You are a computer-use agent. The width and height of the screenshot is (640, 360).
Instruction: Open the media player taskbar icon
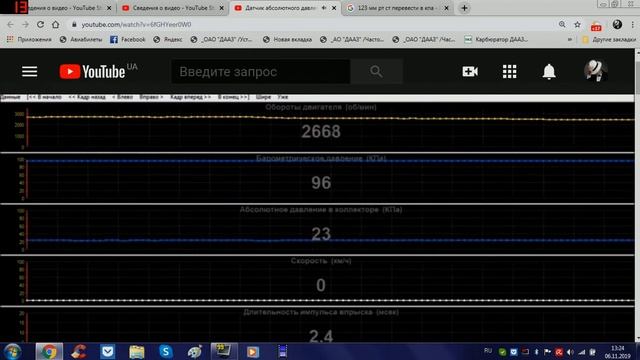click(253, 351)
